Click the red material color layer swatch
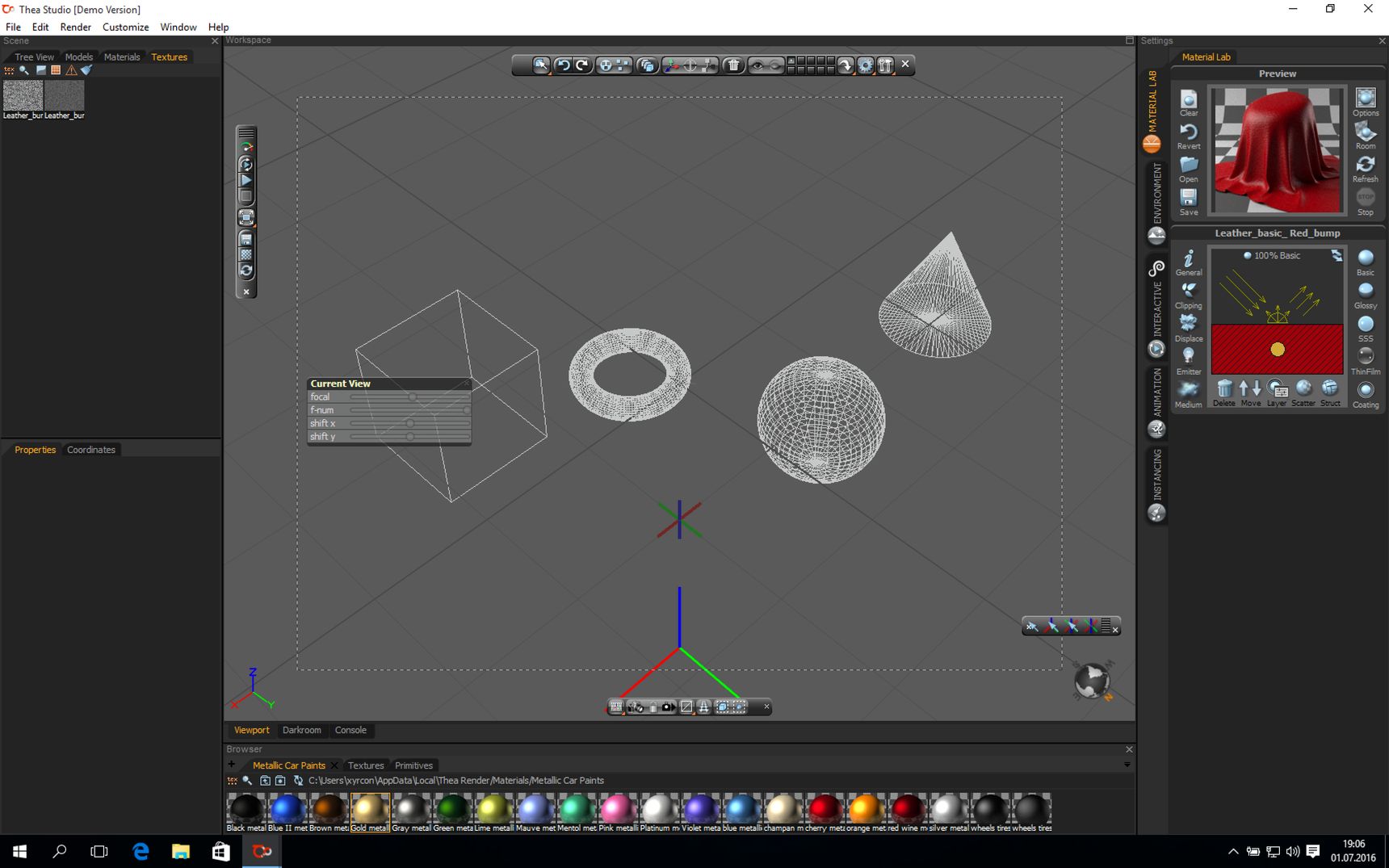Viewport: 1389px width, 868px height. coord(1277,349)
